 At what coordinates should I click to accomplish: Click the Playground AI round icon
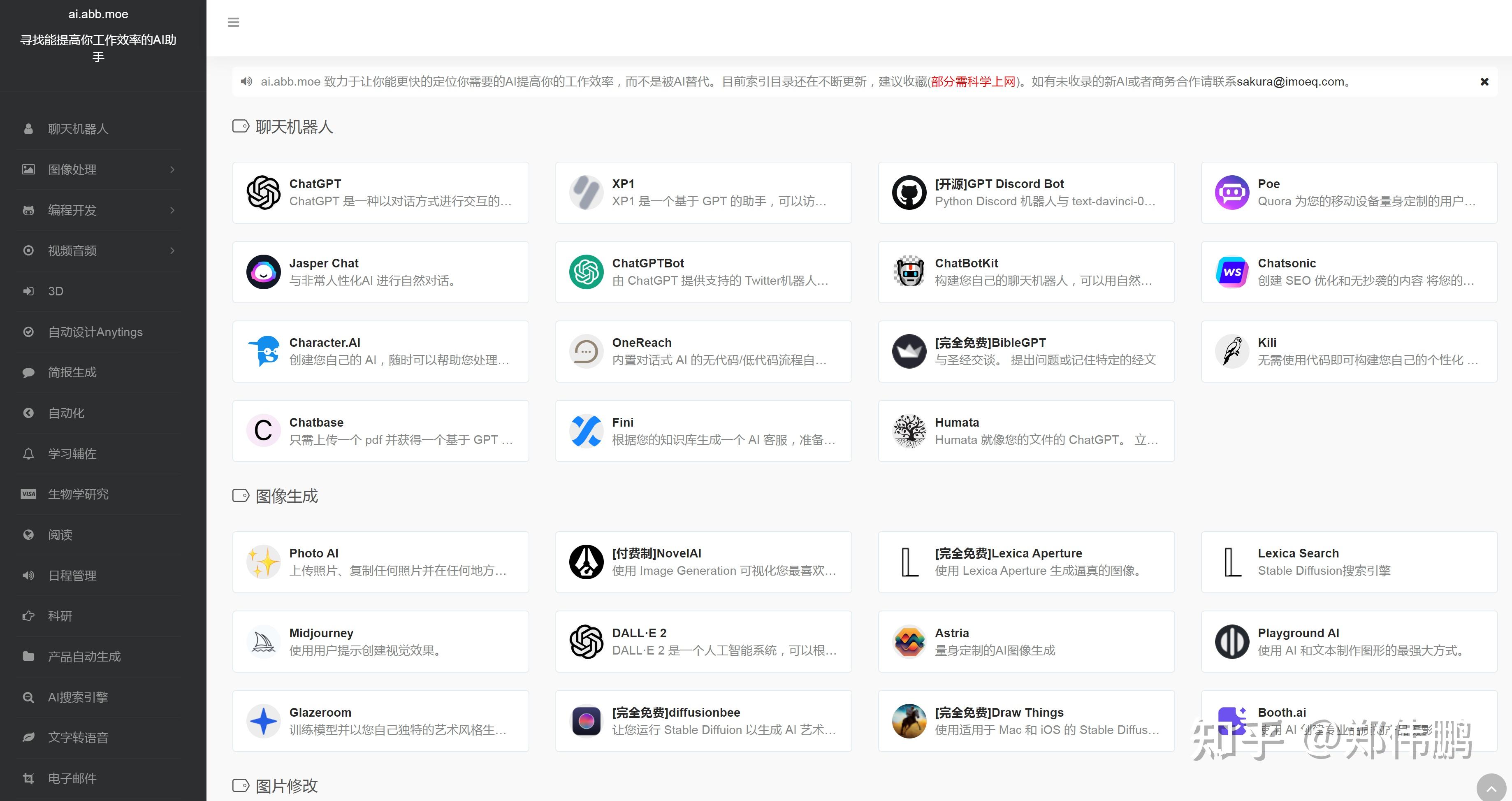coord(1231,642)
